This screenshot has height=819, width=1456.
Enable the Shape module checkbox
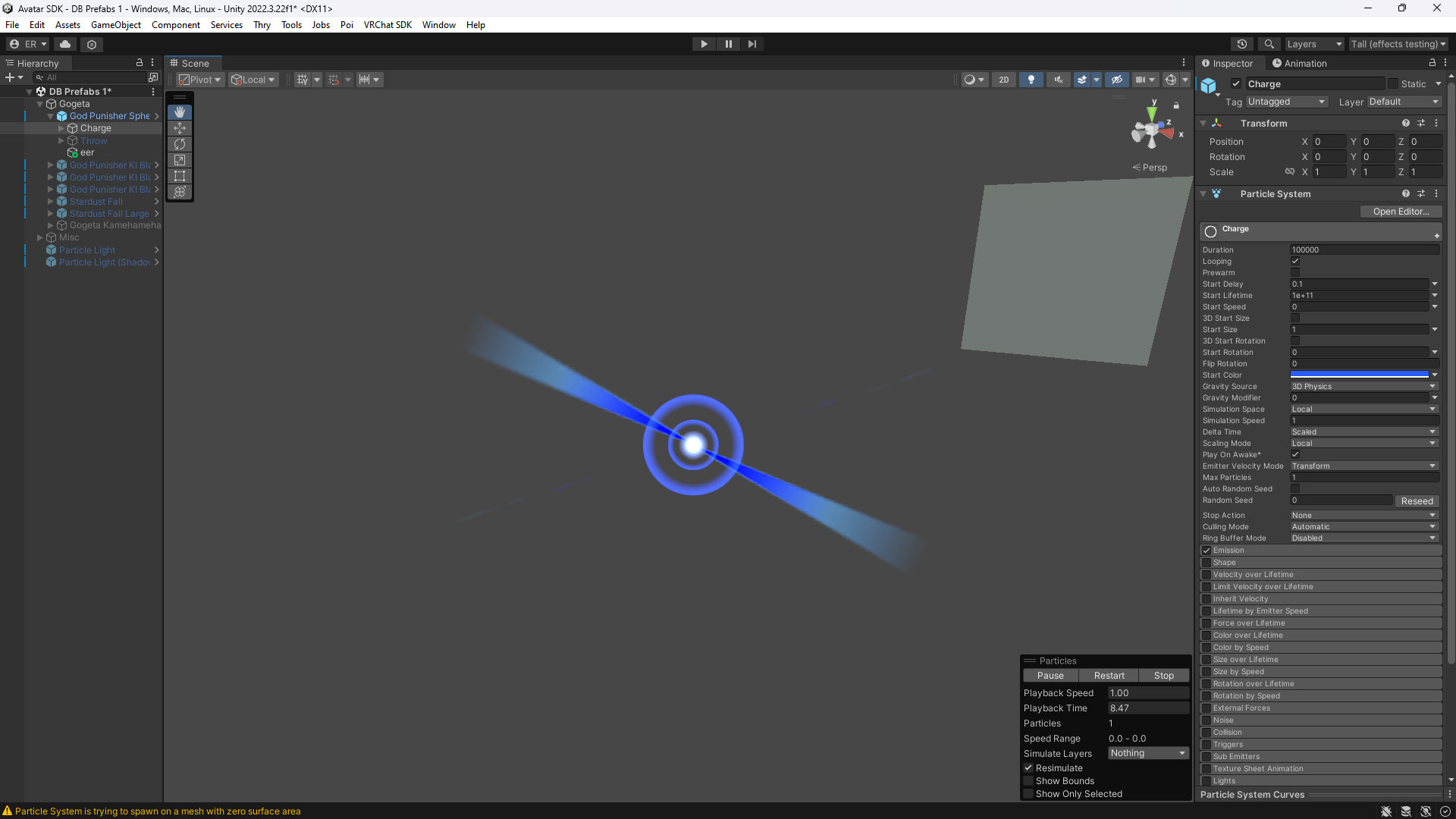[x=1206, y=563]
